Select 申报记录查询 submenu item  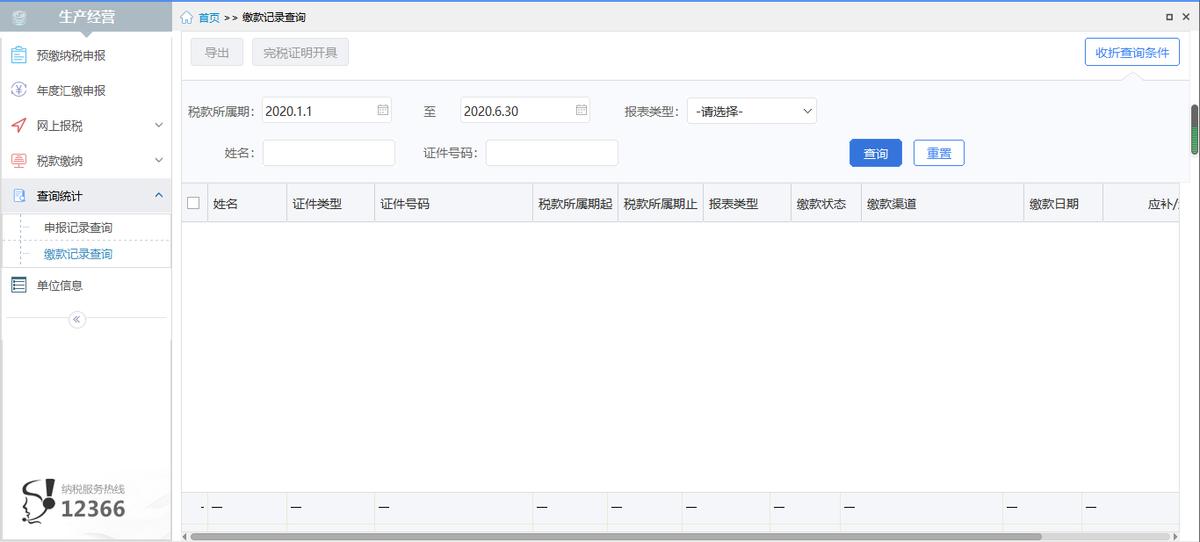tap(78, 227)
